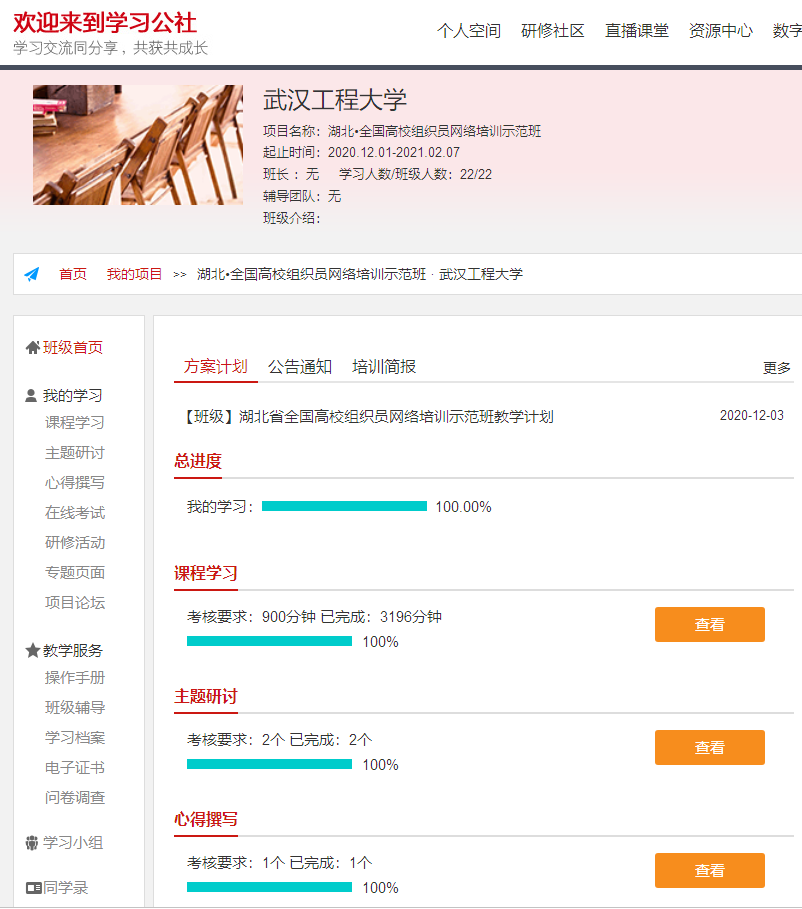Click the star icon beside 教学服务

coord(32,650)
